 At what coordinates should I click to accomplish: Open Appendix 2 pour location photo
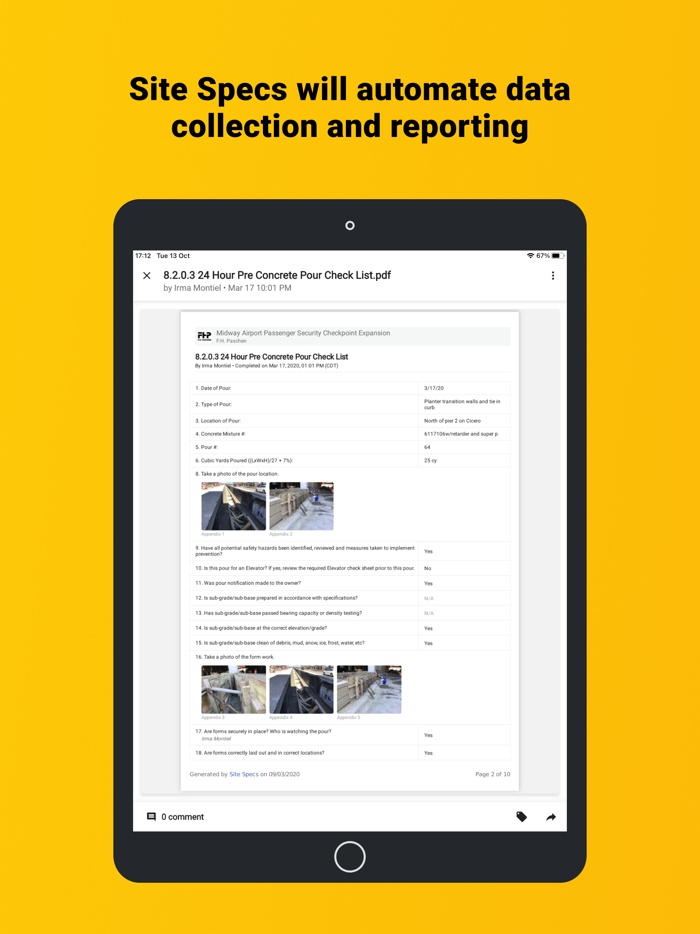(301, 506)
